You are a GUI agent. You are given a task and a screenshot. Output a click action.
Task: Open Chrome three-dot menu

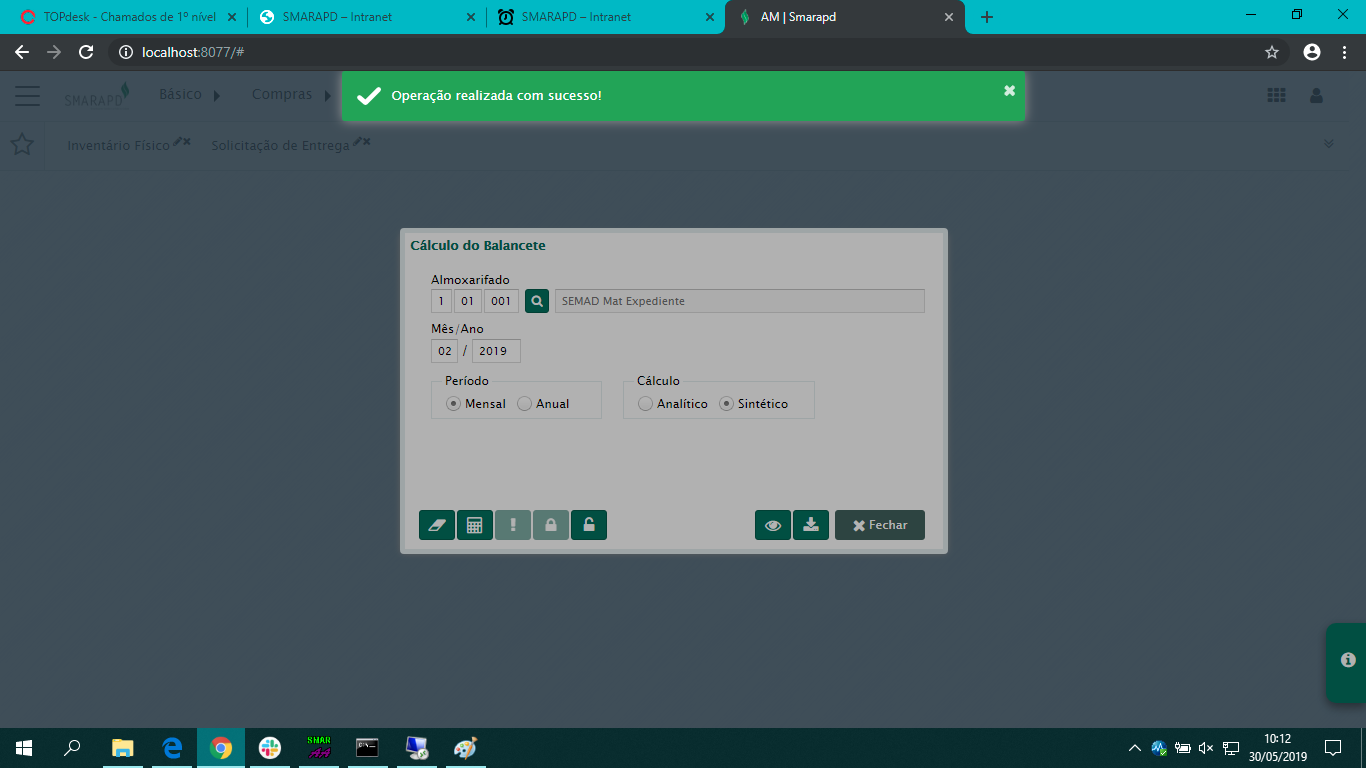[x=1345, y=52]
